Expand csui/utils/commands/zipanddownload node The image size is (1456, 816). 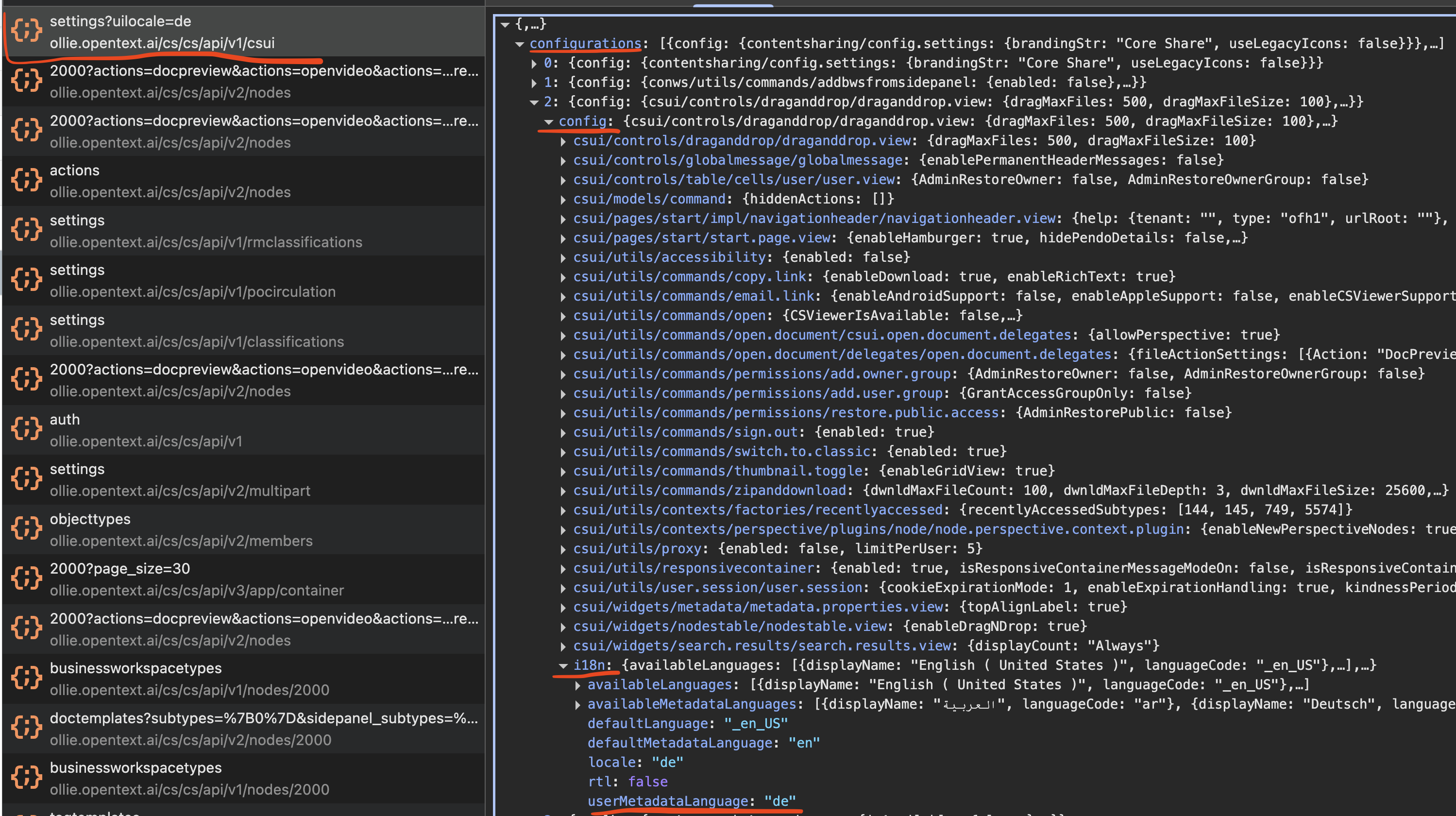(563, 491)
